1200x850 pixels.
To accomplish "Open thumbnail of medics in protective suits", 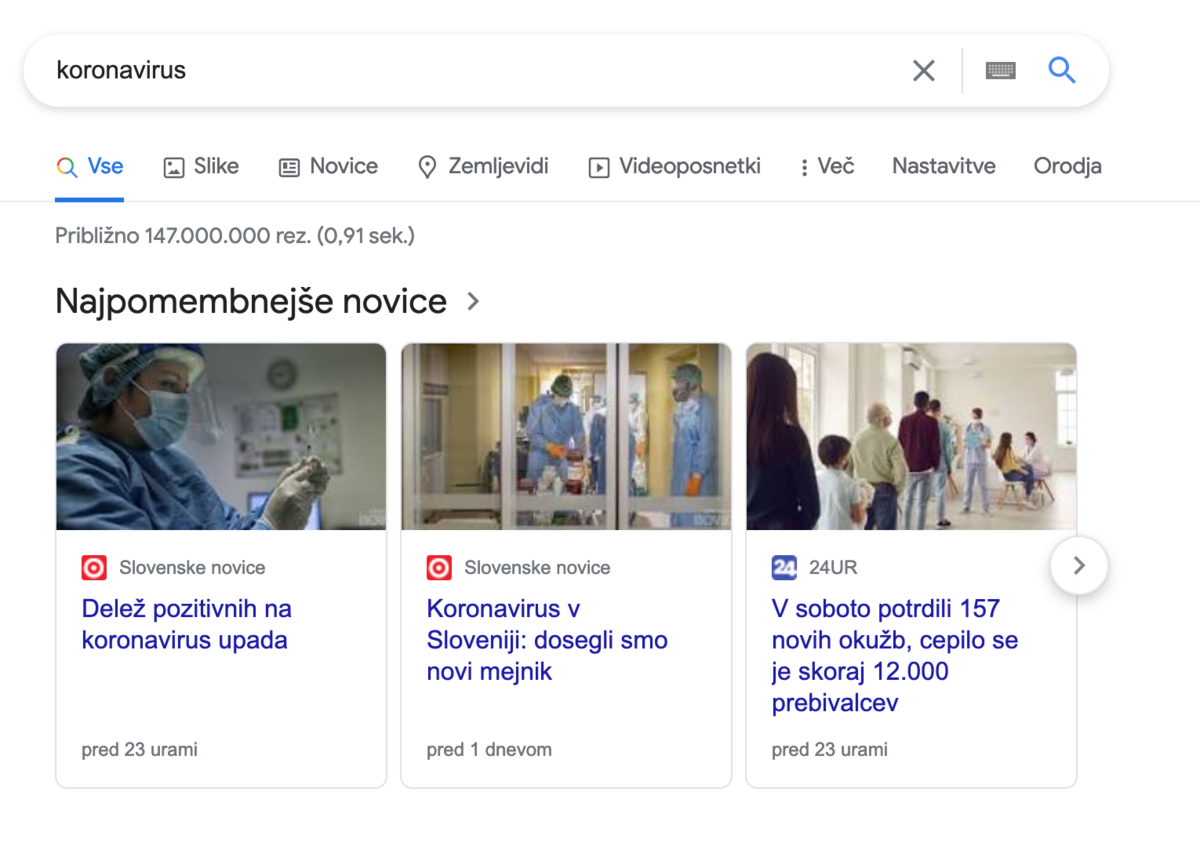I will tap(566, 436).
